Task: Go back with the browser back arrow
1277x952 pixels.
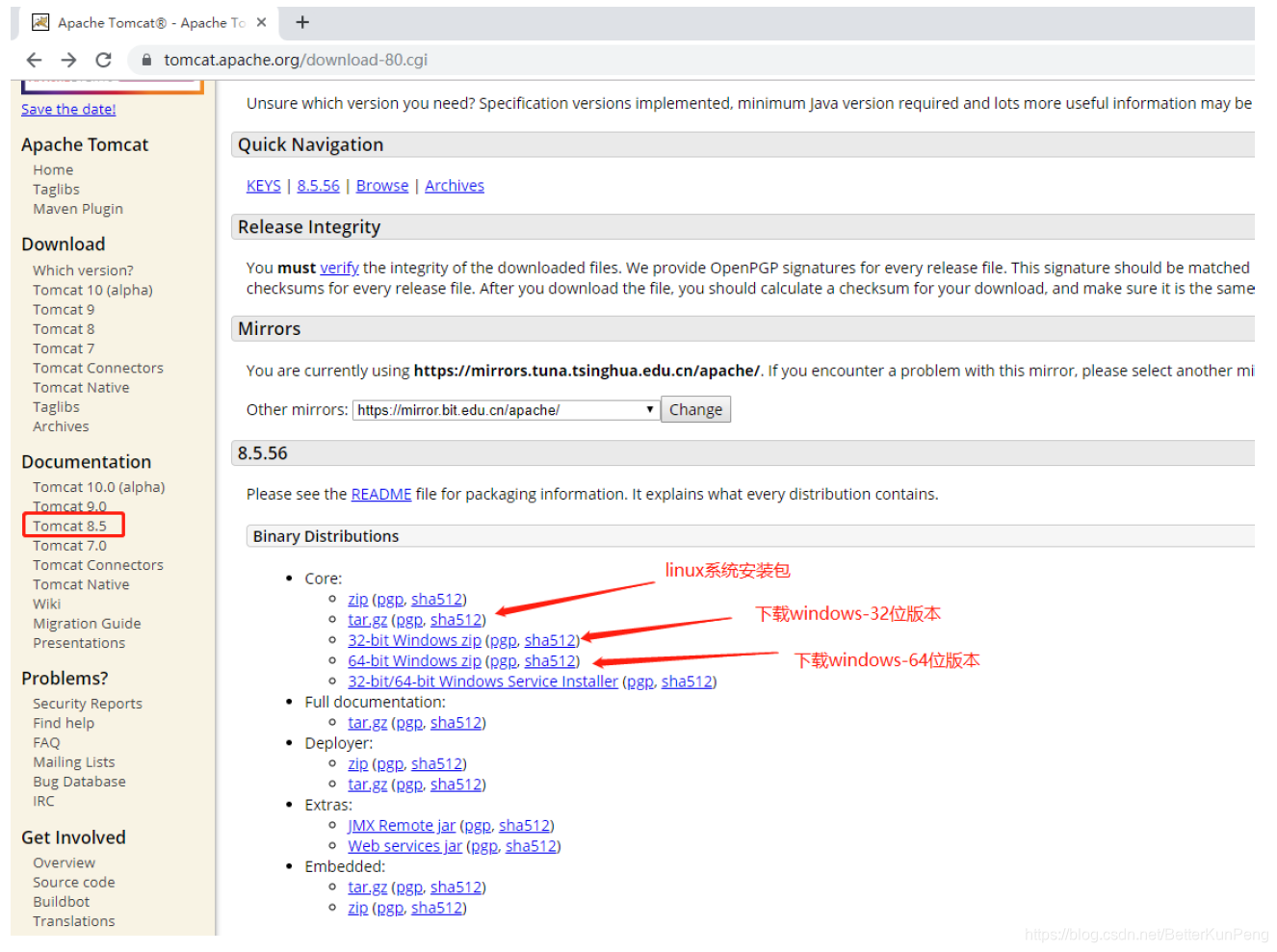Action: click(x=34, y=60)
